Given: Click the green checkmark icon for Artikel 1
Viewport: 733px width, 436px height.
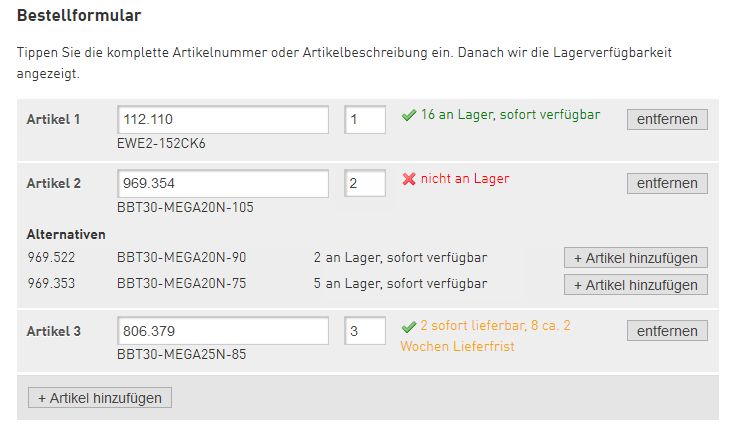Looking at the screenshot, I should pos(409,115).
